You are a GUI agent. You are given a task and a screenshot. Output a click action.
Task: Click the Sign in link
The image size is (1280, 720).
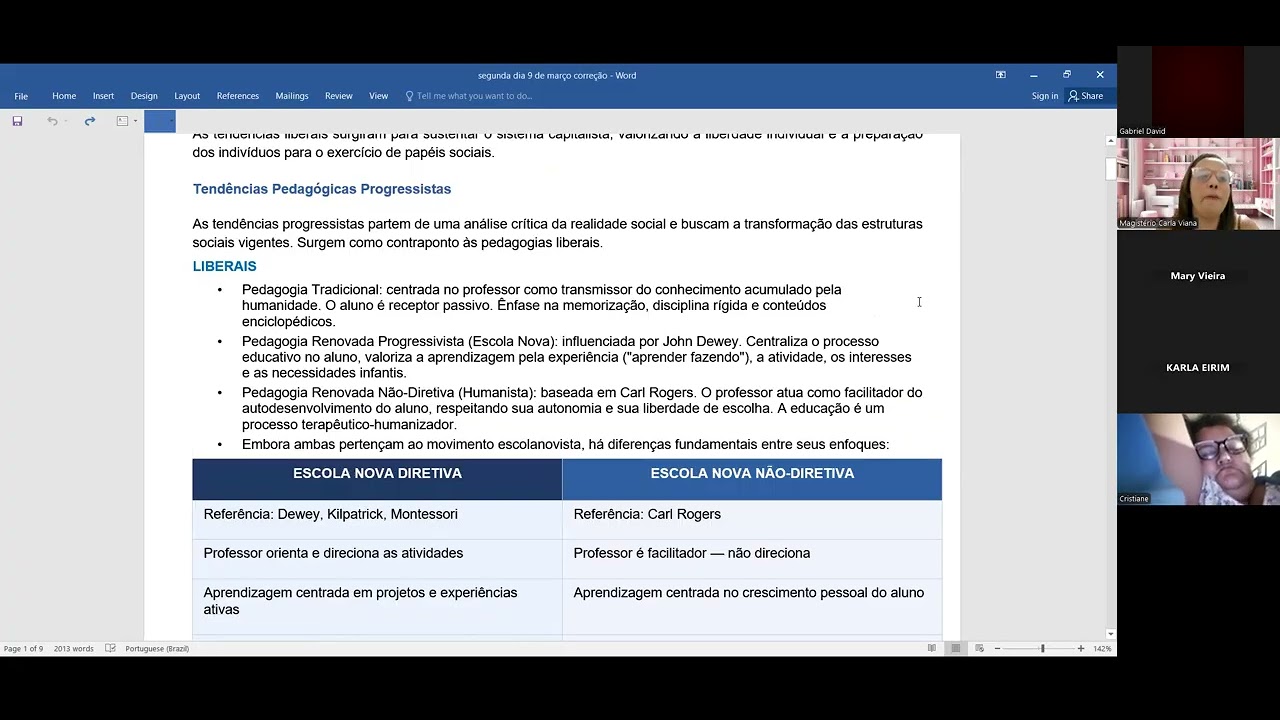tap(1045, 96)
